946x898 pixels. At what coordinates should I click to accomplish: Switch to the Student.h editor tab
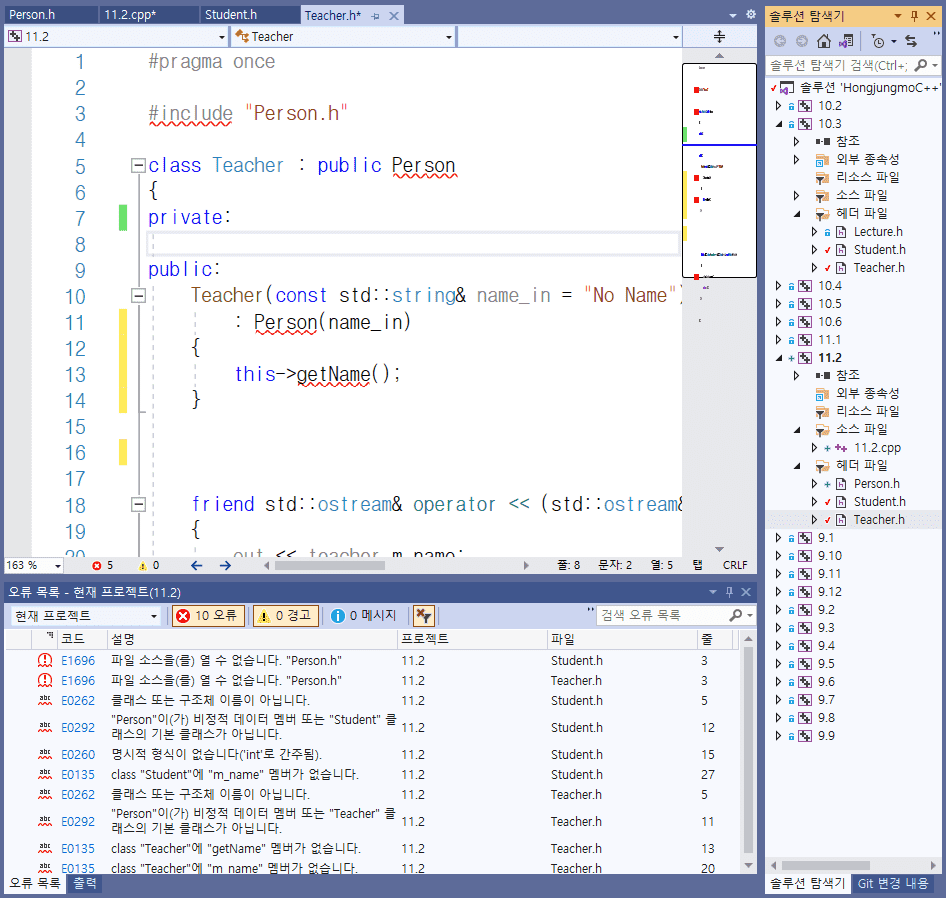click(231, 15)
